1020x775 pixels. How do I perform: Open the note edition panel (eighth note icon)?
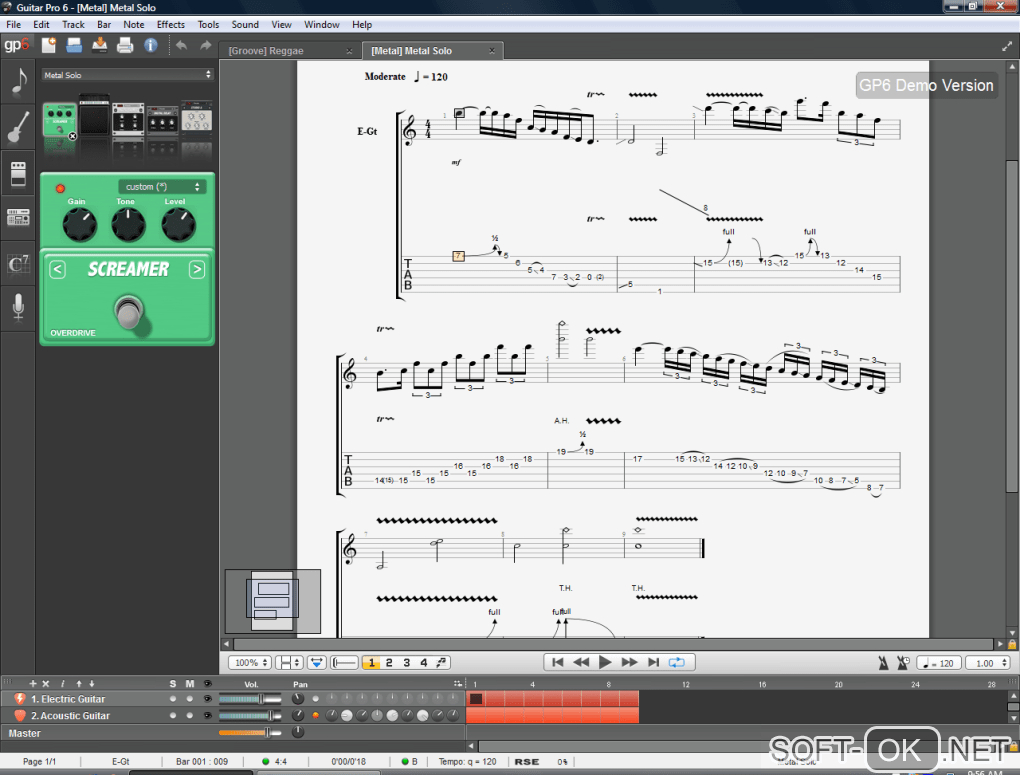18,83
